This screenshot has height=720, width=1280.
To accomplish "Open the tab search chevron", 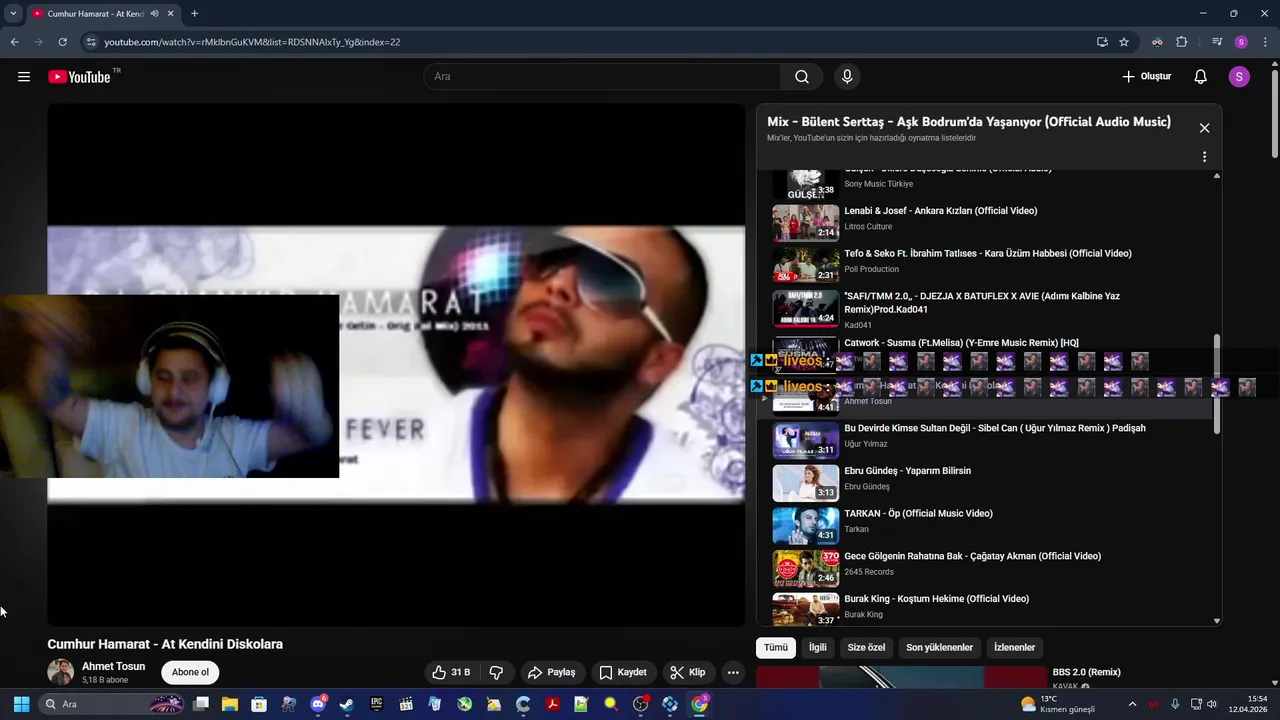I will pos(13,14).
